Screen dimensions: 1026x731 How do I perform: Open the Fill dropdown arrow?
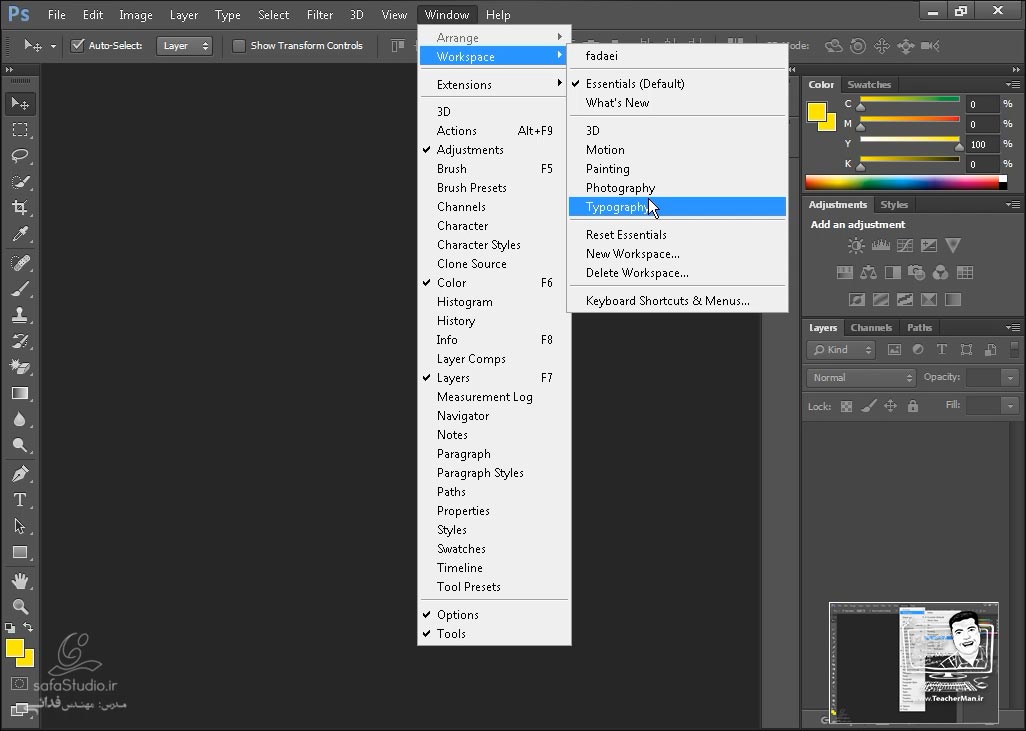1010,406
